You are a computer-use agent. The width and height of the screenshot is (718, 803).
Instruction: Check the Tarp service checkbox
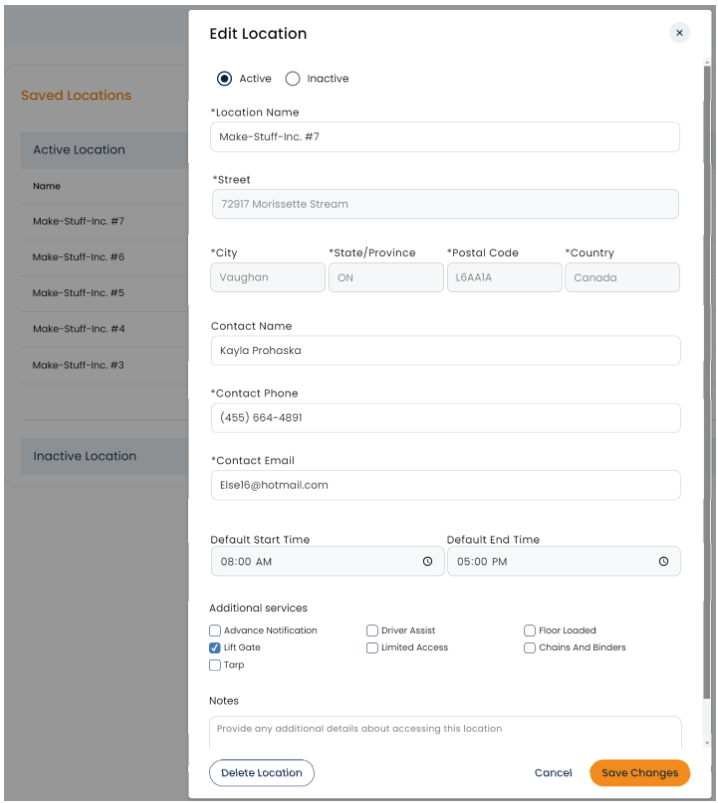(x=215, y=665)
